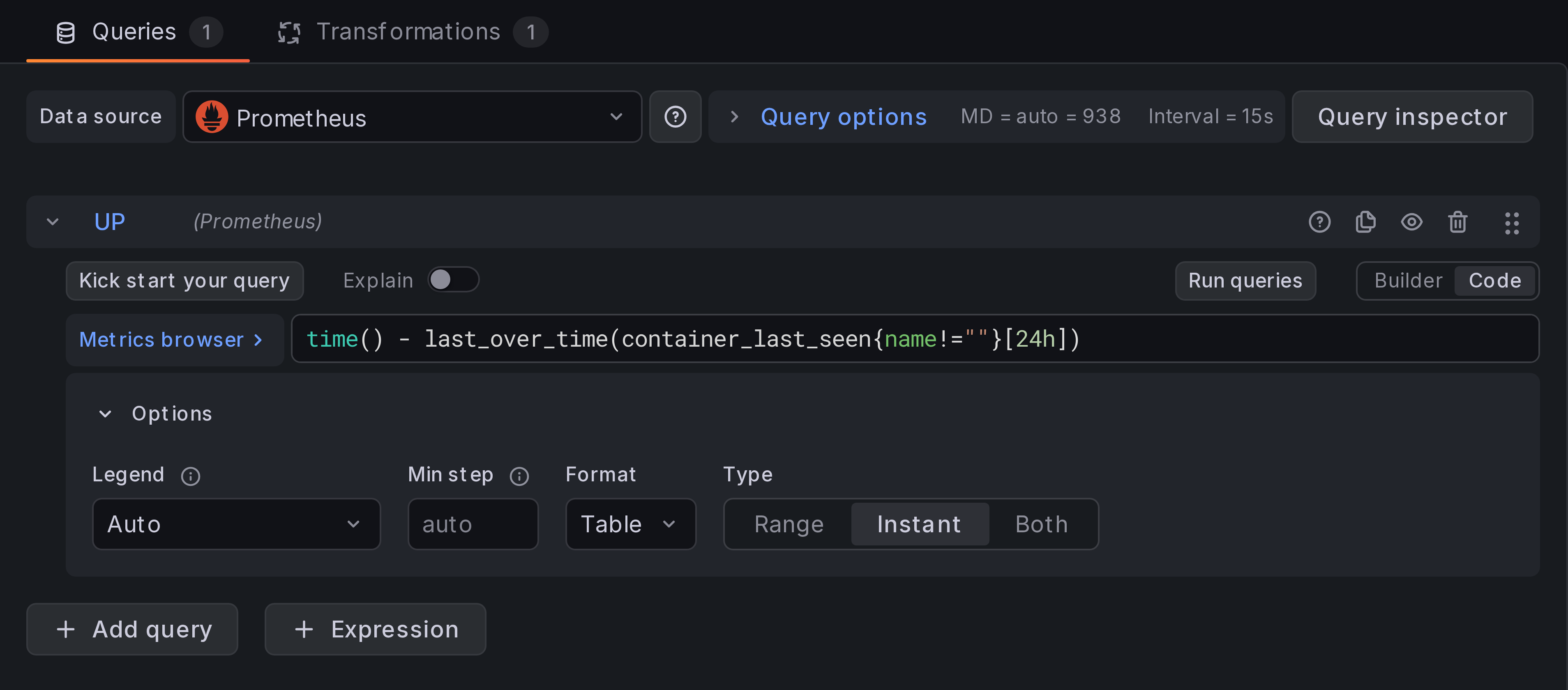Click the Data source label
The height and width of the screenshot is (690, 1568).
click(x=101, y=117)
